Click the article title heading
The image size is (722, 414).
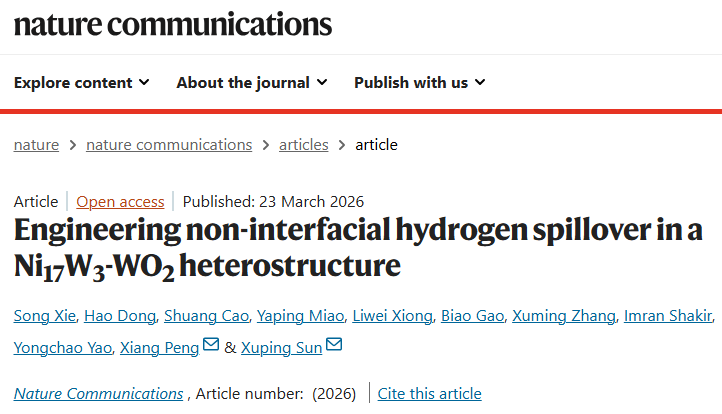click(357, 248)
